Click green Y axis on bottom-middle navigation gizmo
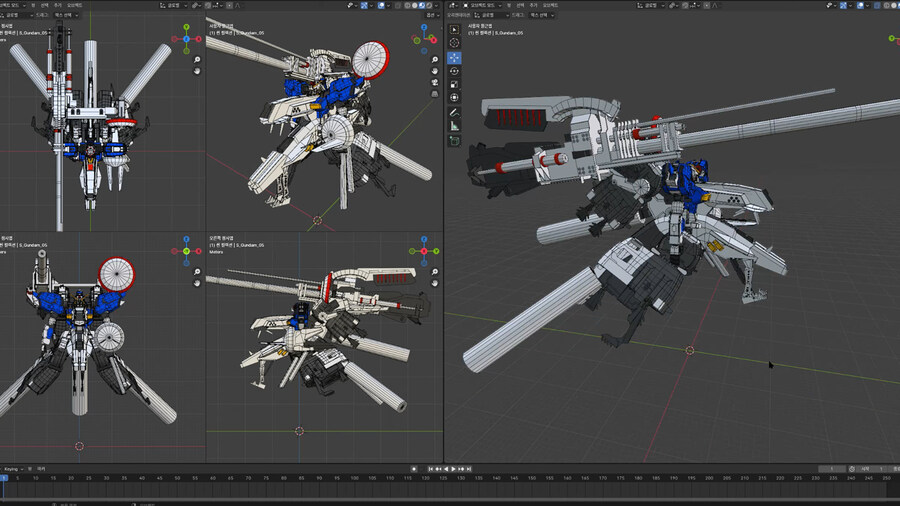The width and height of the screenshot is (900, 506). (x=436, y=251)
